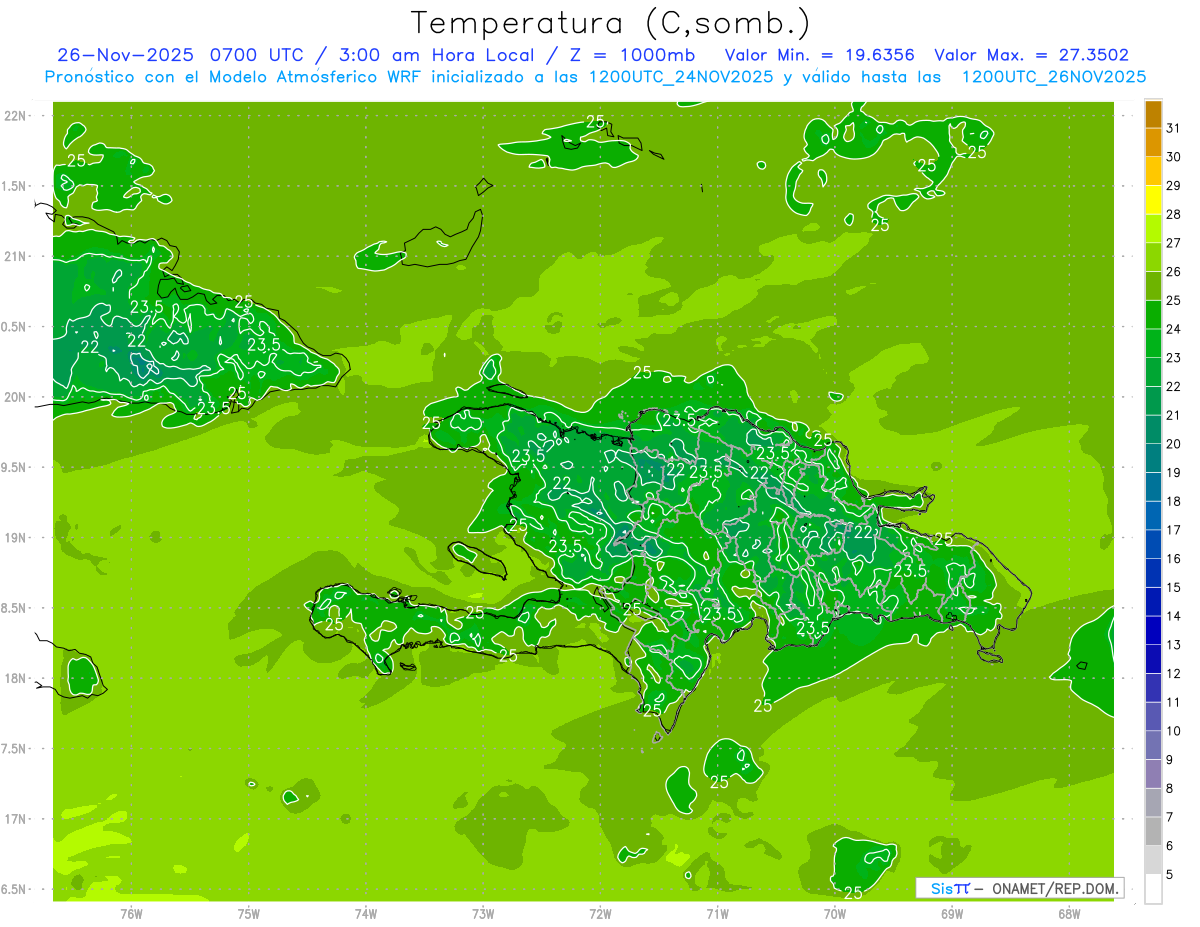Click the brown legend swatch above the 31 label

(1153, 114)
